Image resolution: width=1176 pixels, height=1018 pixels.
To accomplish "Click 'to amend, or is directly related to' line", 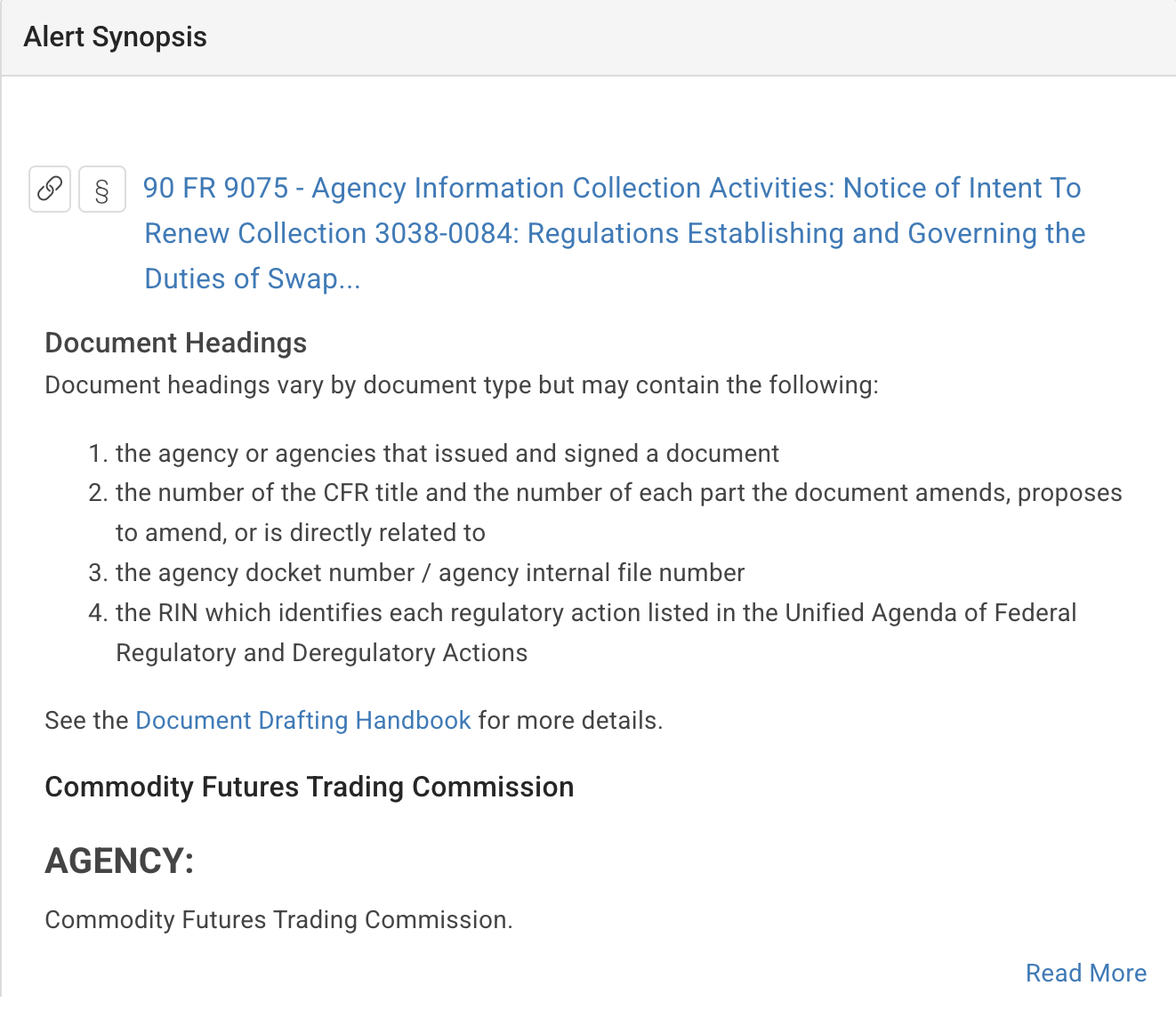I will pyautogui.click(x=300, y=532).
